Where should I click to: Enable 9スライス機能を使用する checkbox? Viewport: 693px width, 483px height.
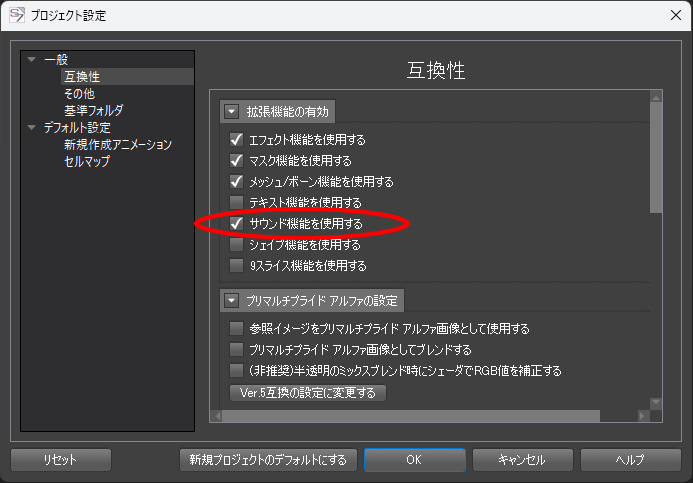point(236,266)
